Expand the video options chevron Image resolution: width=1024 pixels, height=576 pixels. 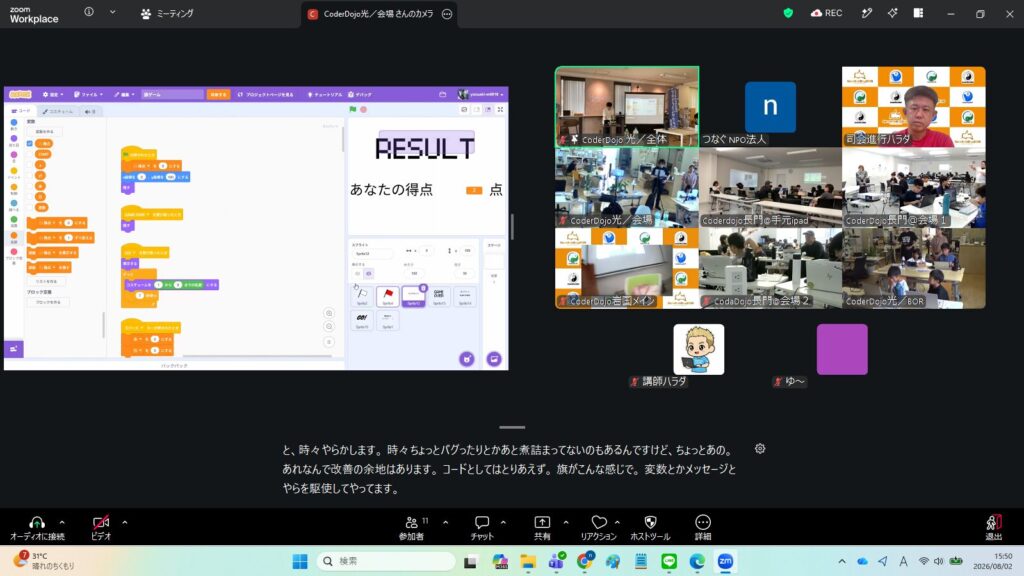click(x=125, y=522)
